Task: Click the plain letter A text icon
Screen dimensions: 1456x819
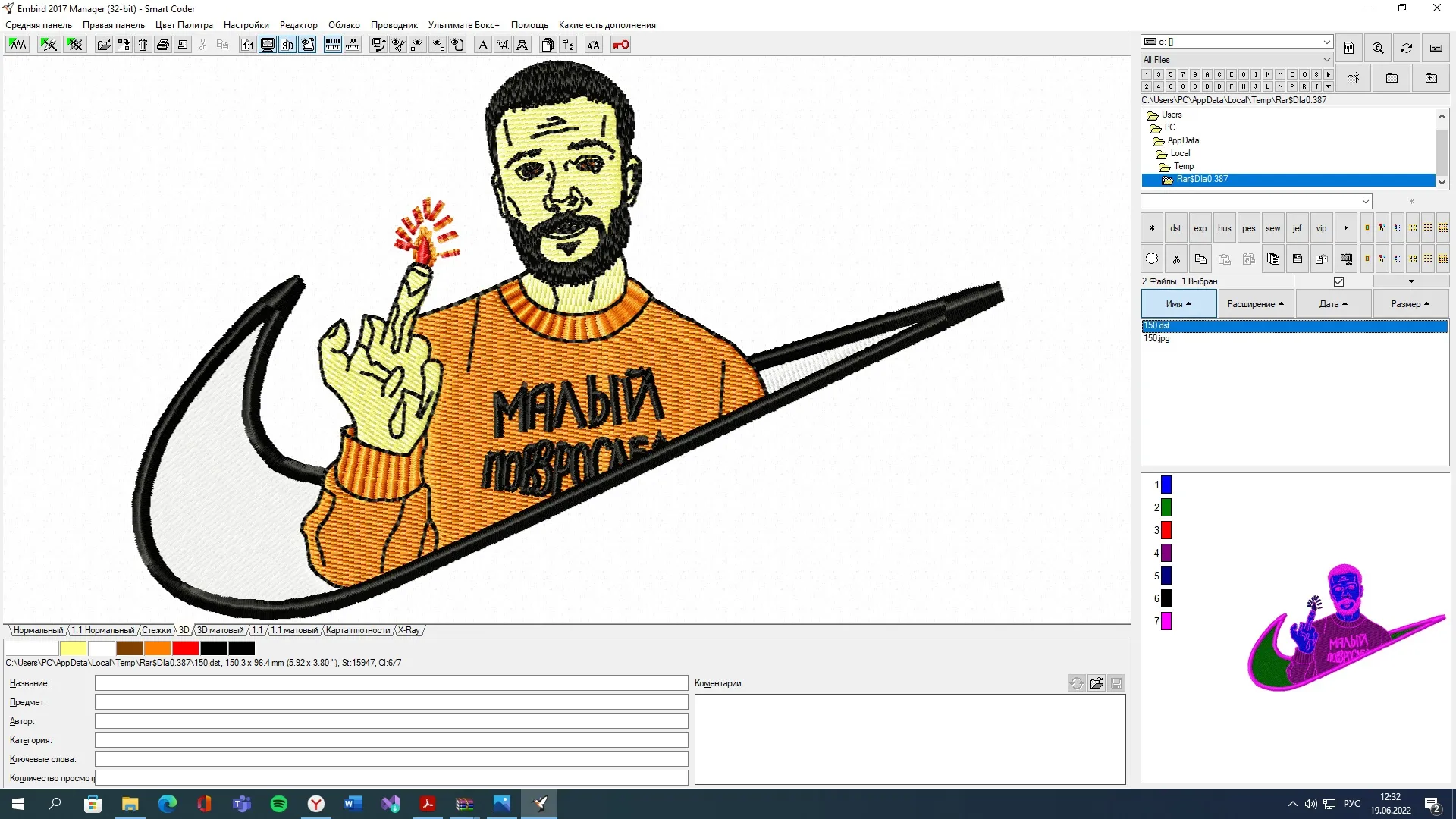Action: point(483,45)
